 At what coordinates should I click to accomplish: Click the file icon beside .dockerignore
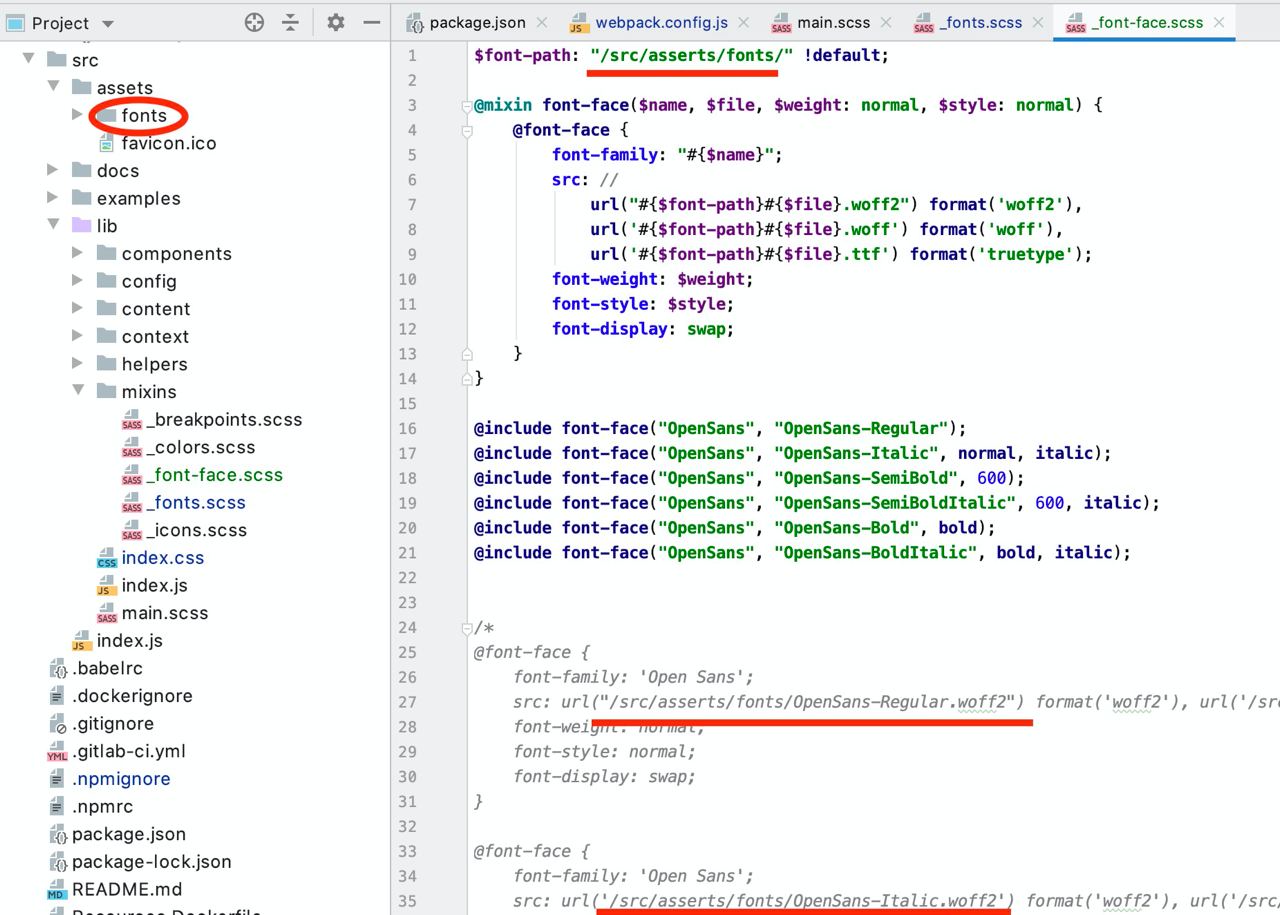57,696
